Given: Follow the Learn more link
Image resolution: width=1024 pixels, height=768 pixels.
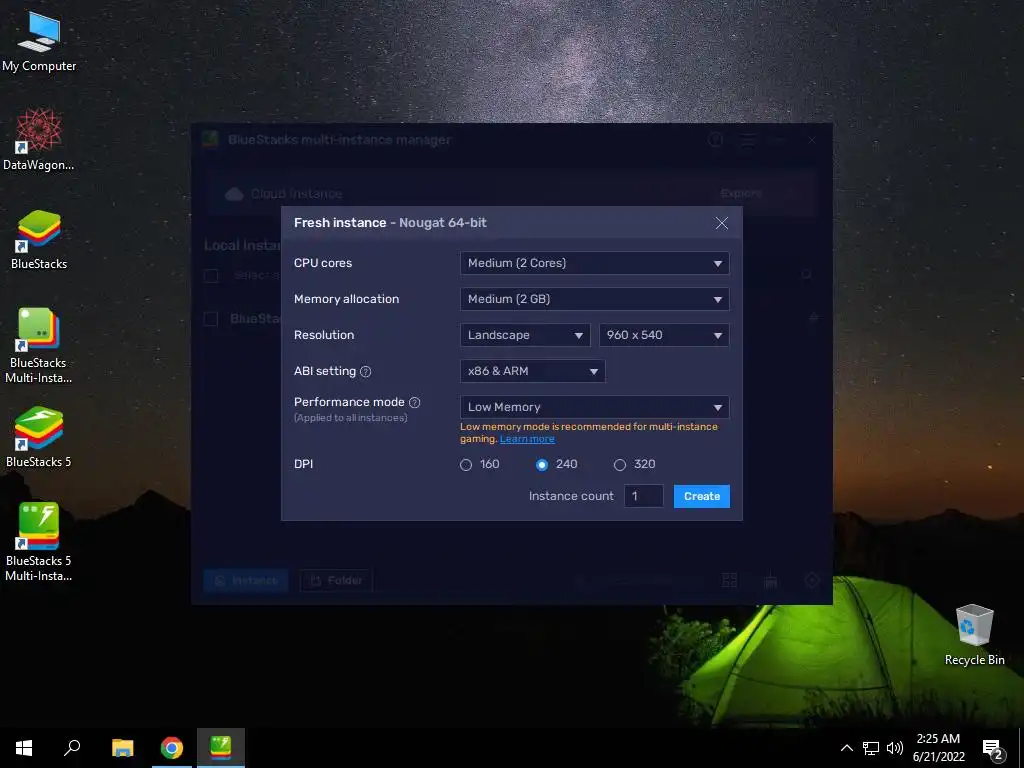Looking at the screenshot, I should coord(527,439).
